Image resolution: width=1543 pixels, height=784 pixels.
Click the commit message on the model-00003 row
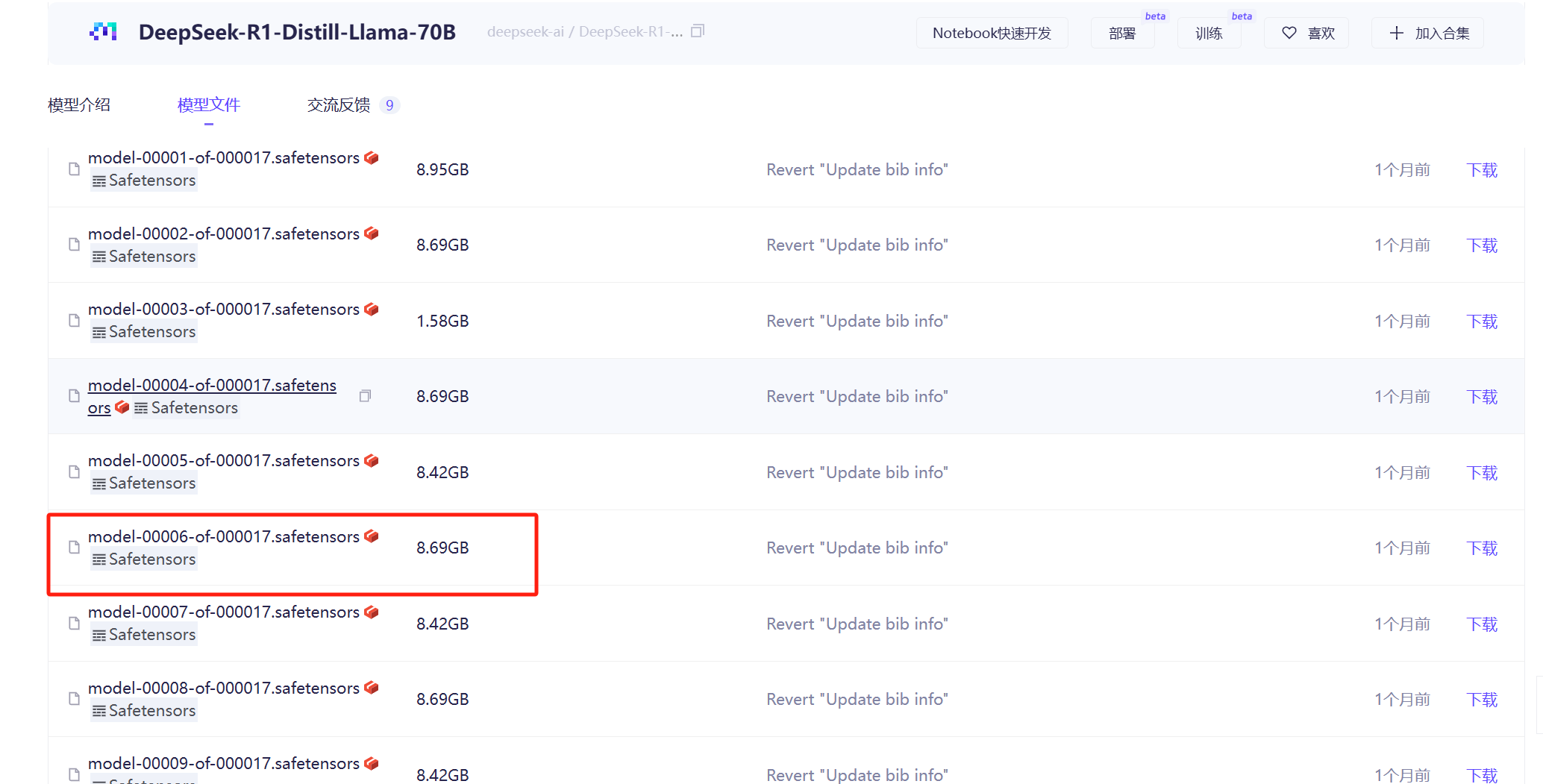(857, 322)
